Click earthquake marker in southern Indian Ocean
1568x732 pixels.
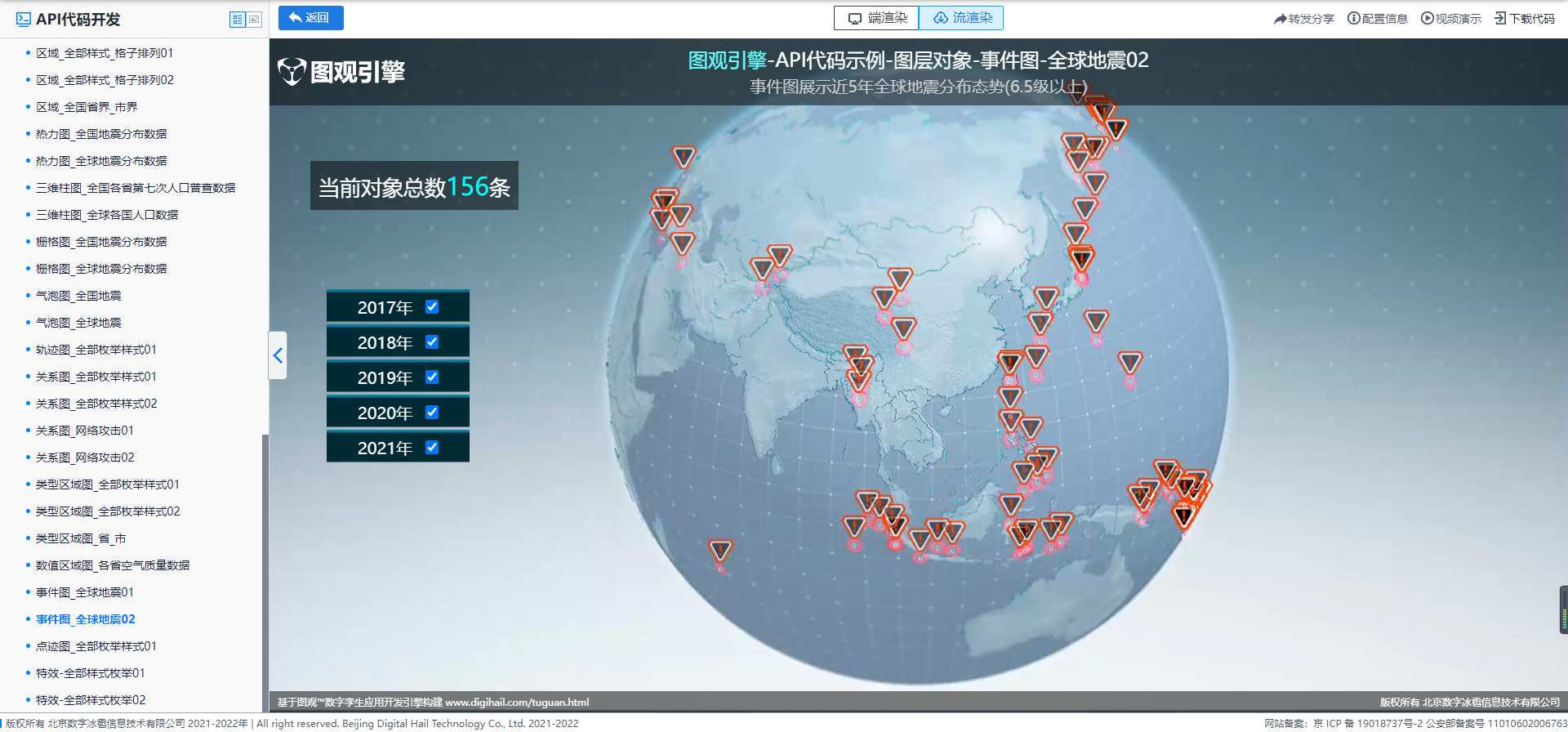coord(720,551)
